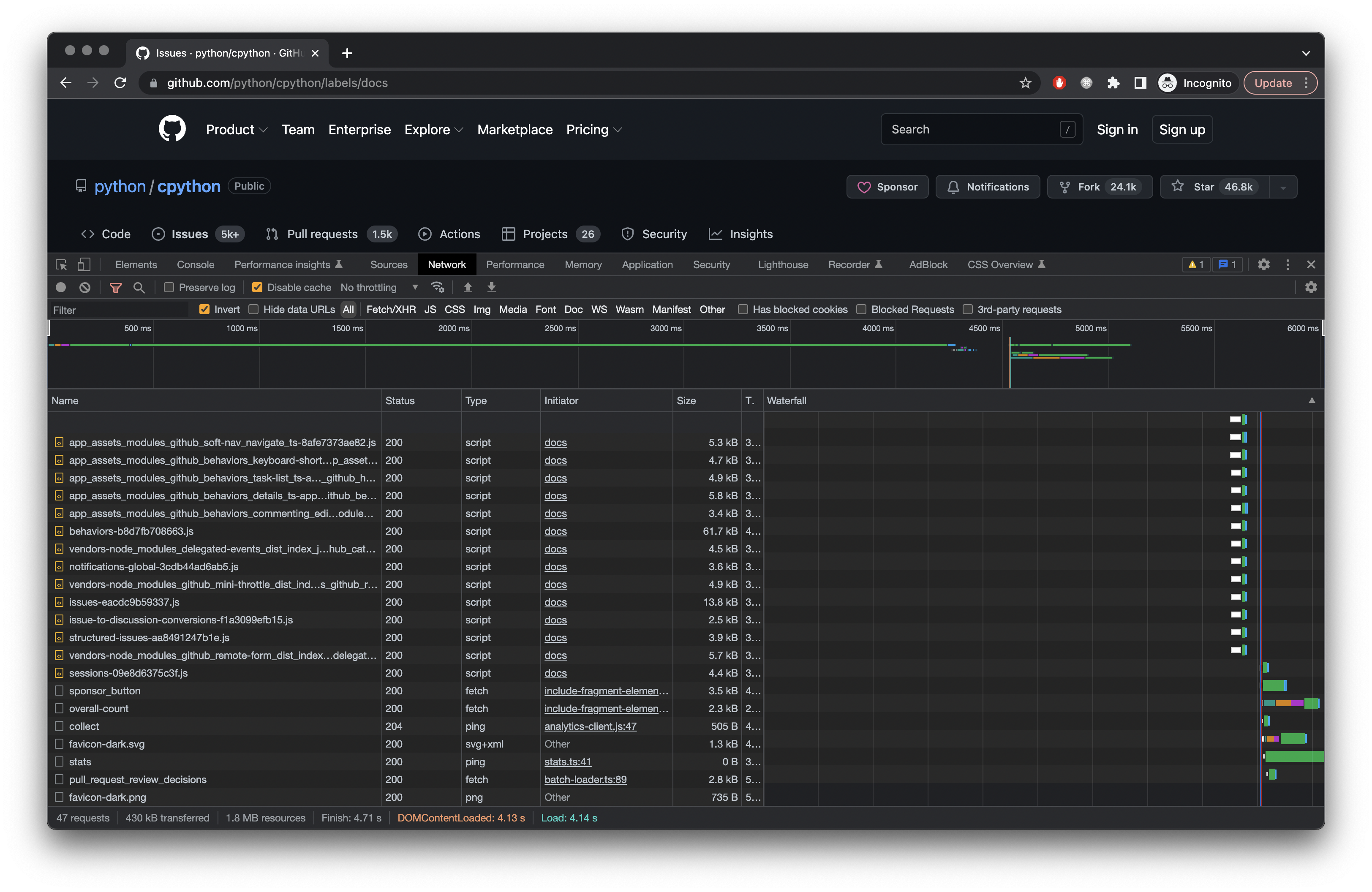The height and width of the screenshot is (892, 1372).
Task: Open the Lighthouse tab
Action: click(x=783, y=264)
